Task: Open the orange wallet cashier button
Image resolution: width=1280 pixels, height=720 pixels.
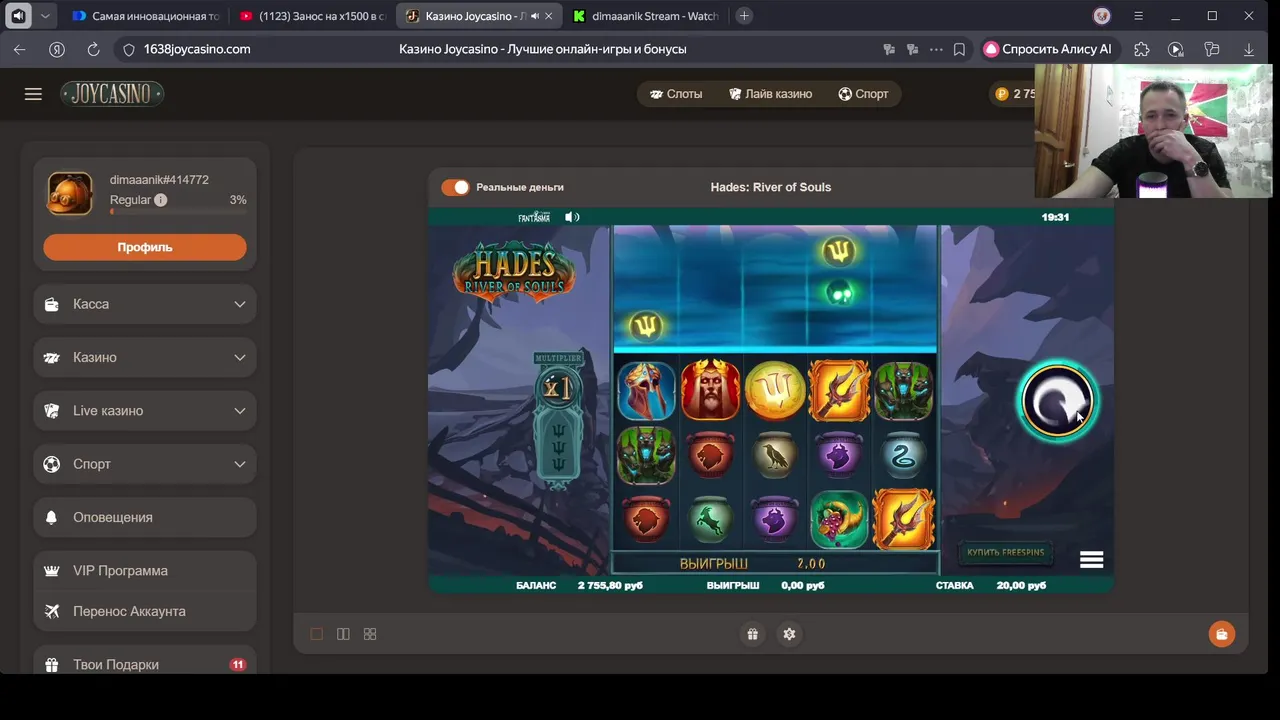Action: (x=1221, y=634)
